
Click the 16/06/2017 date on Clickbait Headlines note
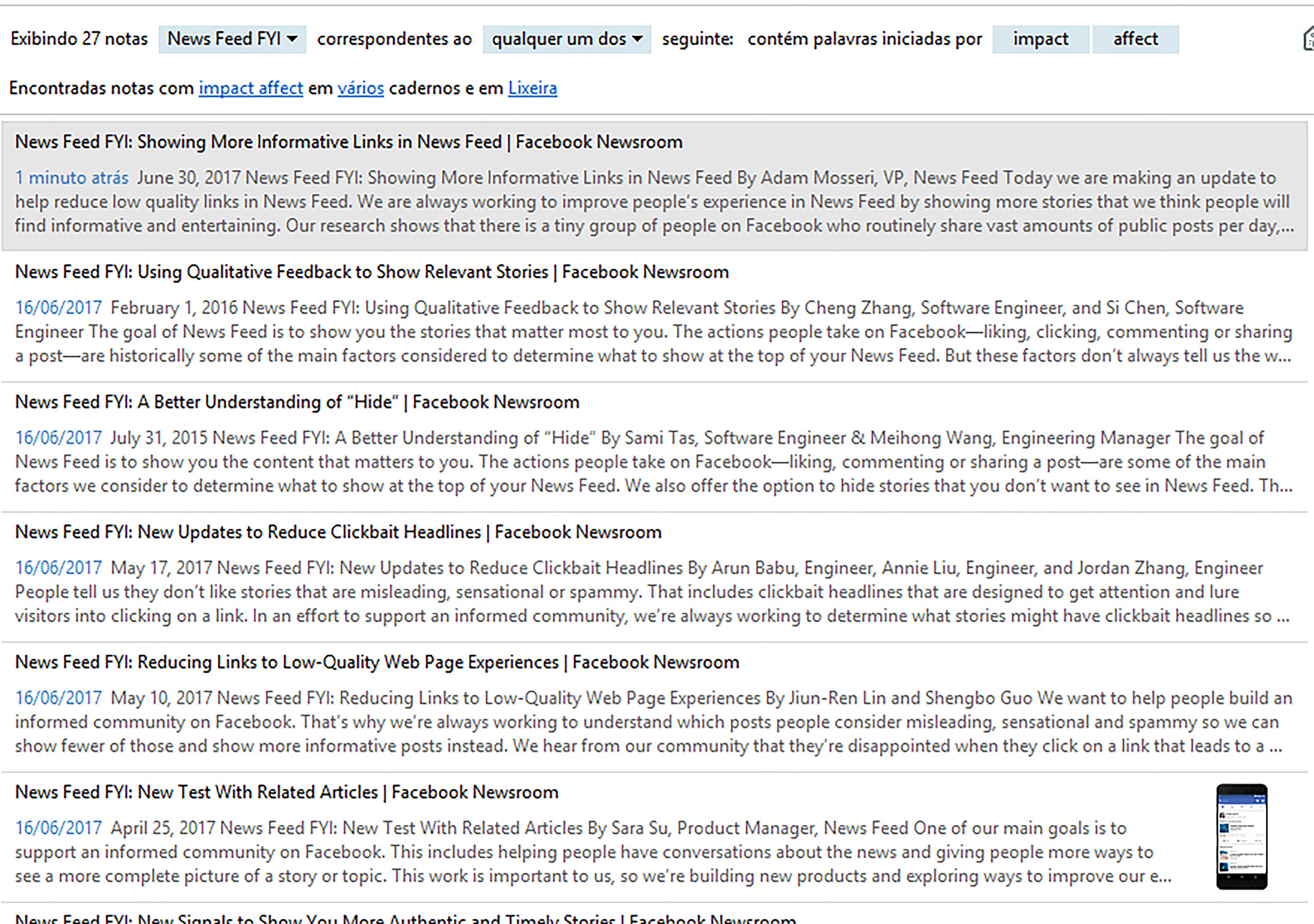pyautogui.click(x=58, y=568)
